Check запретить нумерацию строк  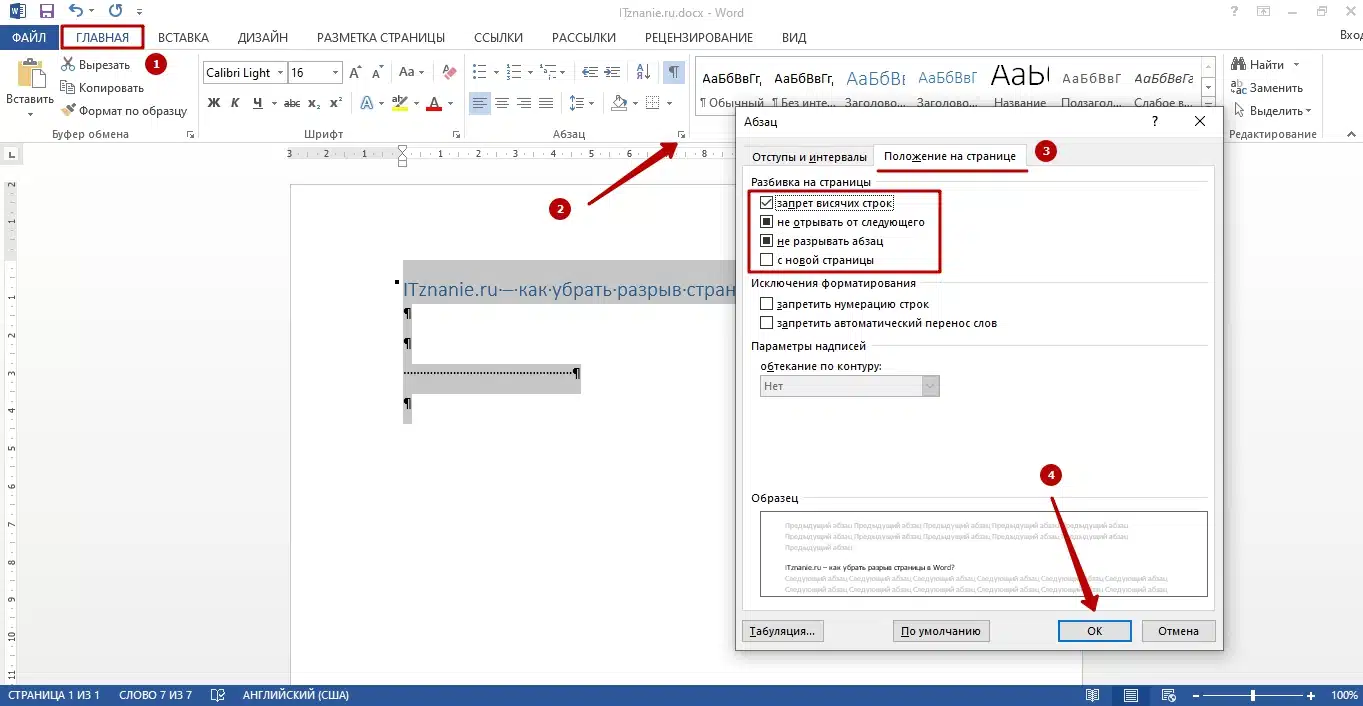(767, 304)
